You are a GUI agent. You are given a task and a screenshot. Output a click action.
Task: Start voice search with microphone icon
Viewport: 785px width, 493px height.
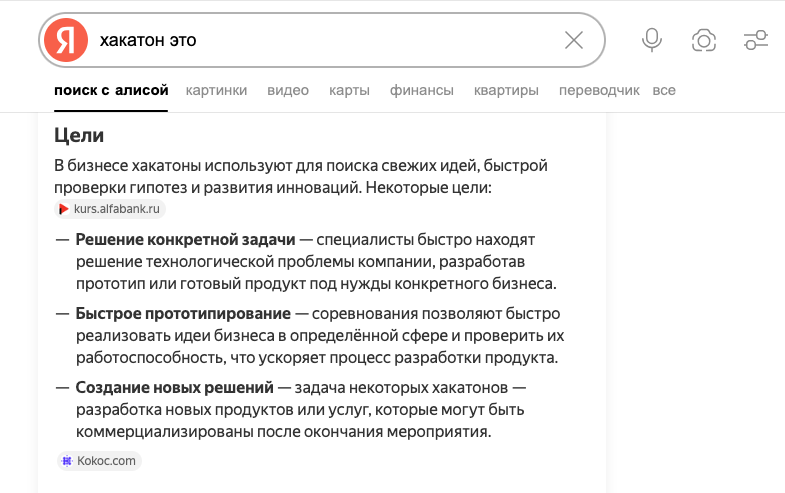[x=652, y=40]
